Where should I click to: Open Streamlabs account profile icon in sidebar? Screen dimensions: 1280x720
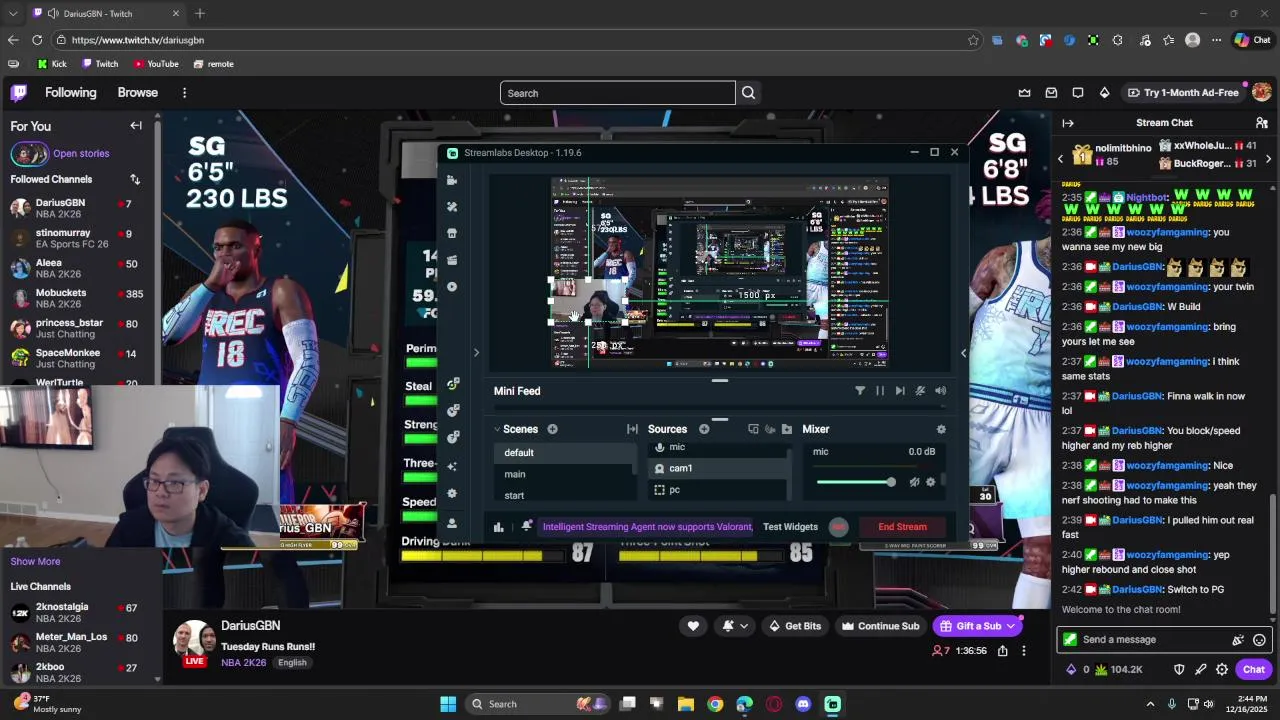452,523
